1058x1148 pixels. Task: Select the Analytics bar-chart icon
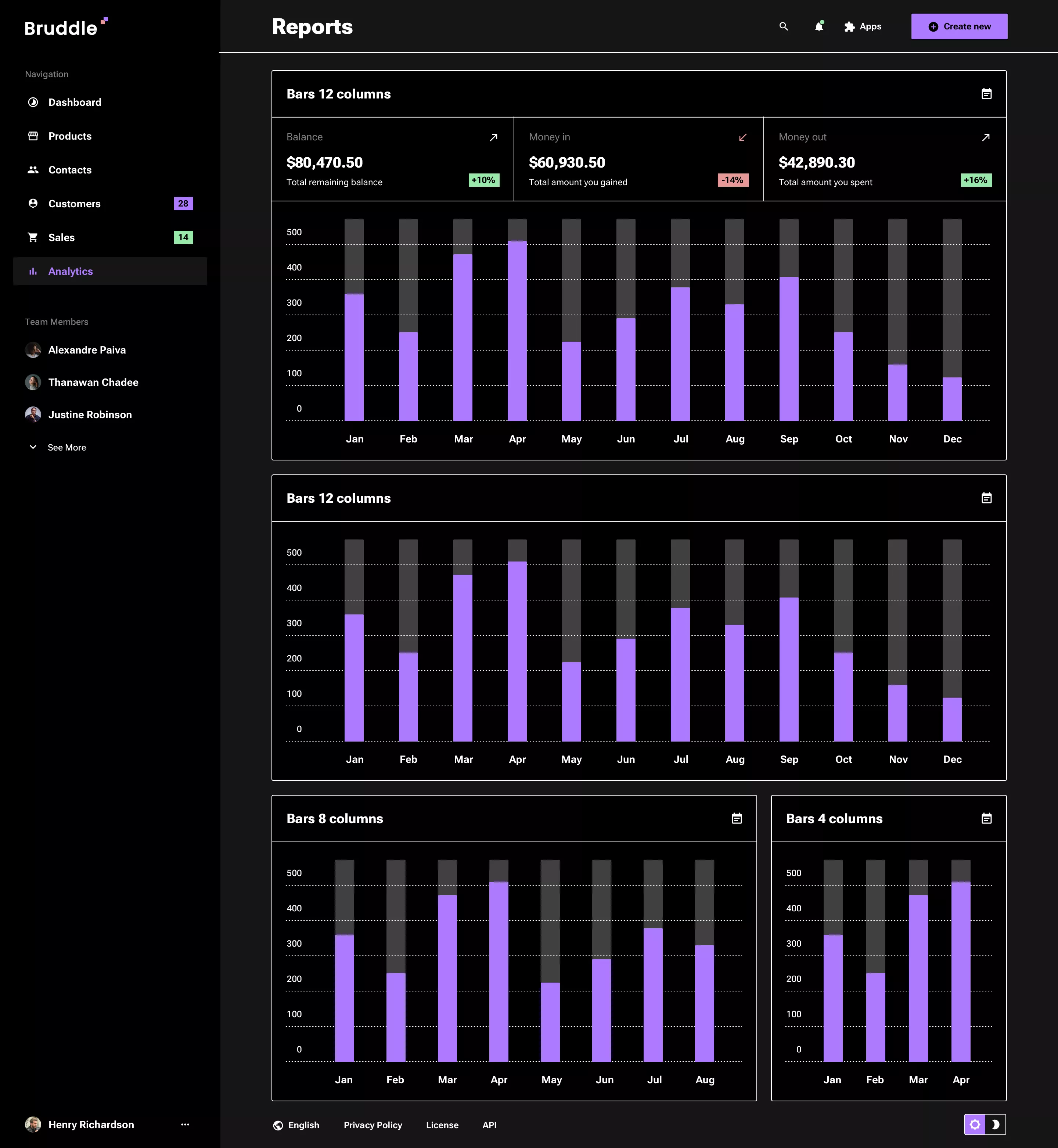pyautogui.click(x=33, y=271)
